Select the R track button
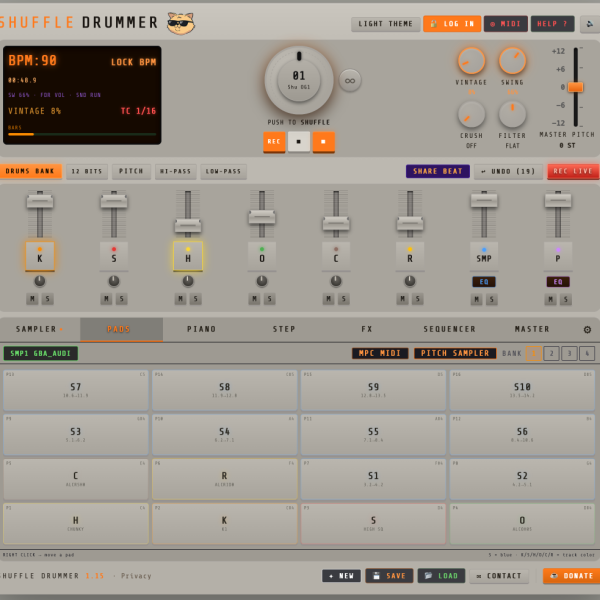Viewport: 600px width, 600px height. [x=410, y=256]
